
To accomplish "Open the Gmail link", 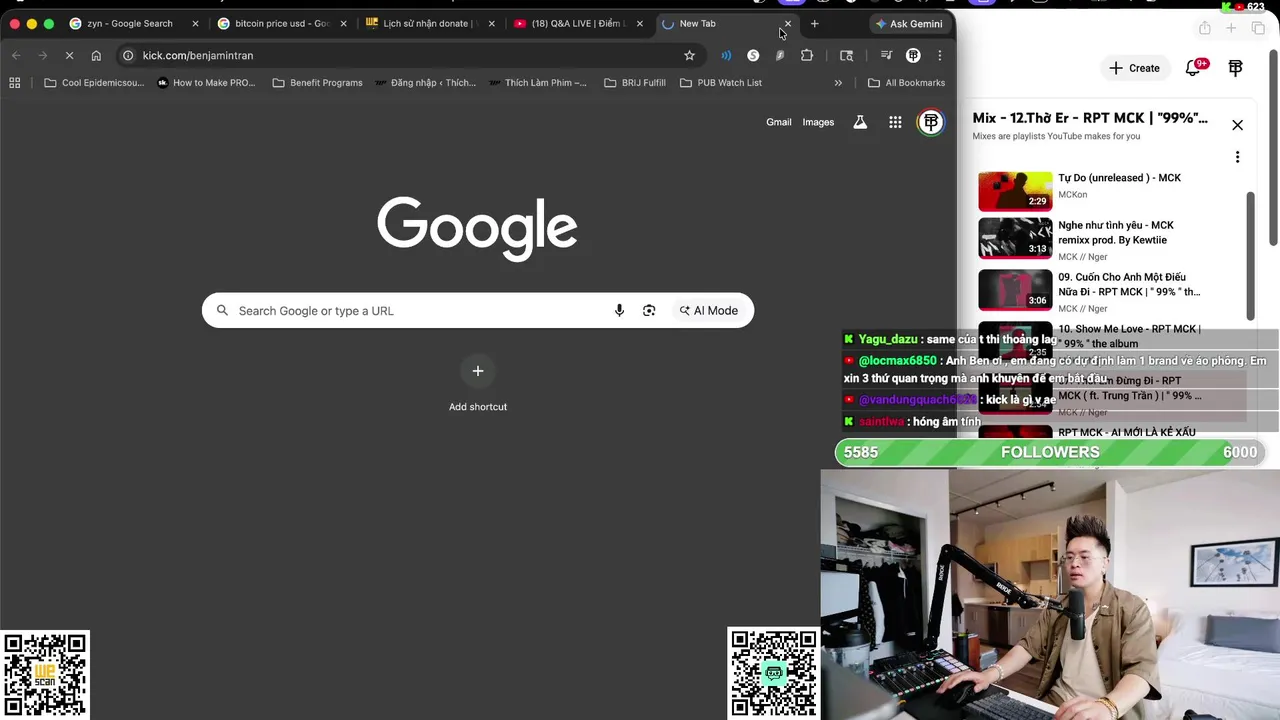I will (x=778, y=122).
